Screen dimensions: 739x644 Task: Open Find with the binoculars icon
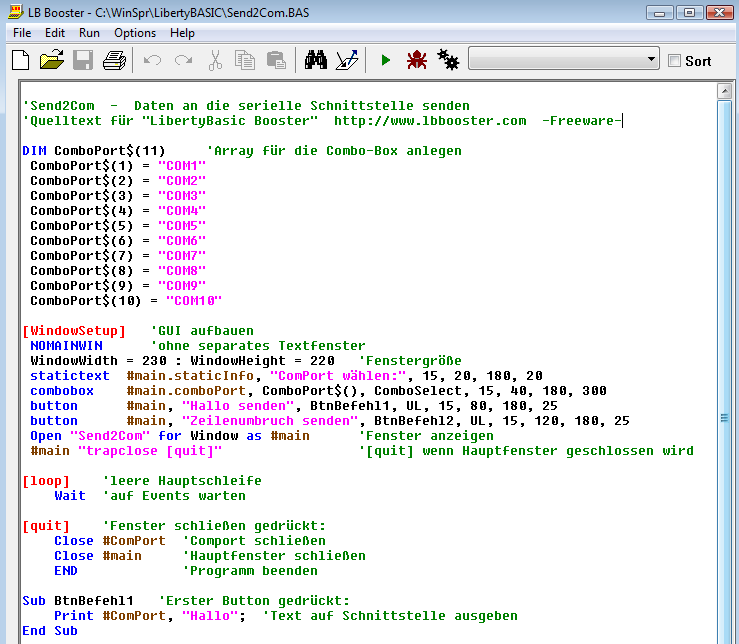pos(316,60)
